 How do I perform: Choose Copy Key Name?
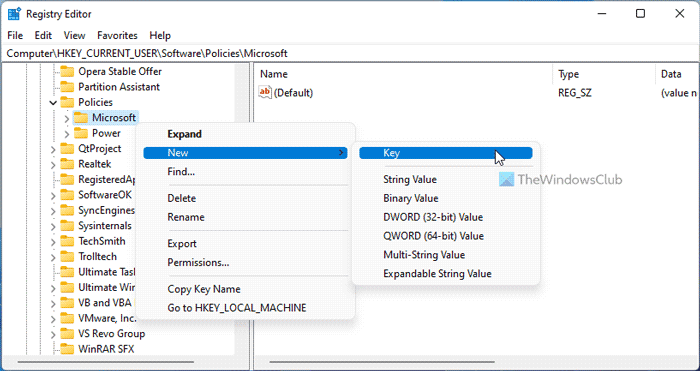click(245, 289)
